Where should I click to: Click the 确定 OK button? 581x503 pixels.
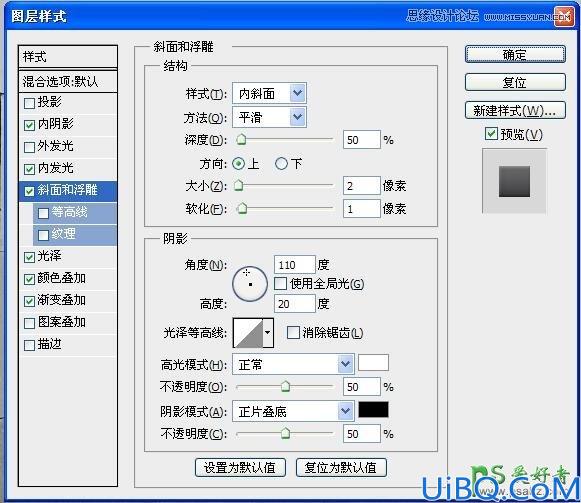515,54
